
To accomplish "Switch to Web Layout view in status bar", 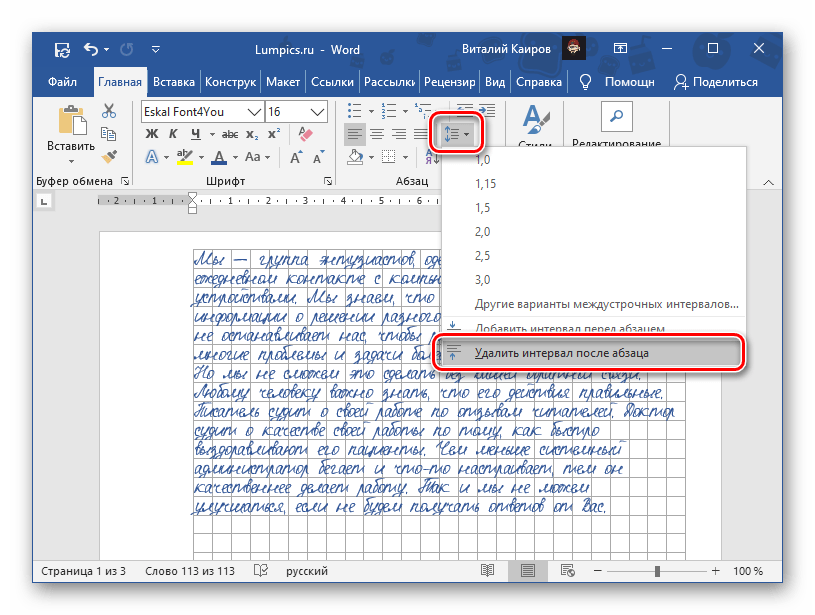I will [567, 571].
